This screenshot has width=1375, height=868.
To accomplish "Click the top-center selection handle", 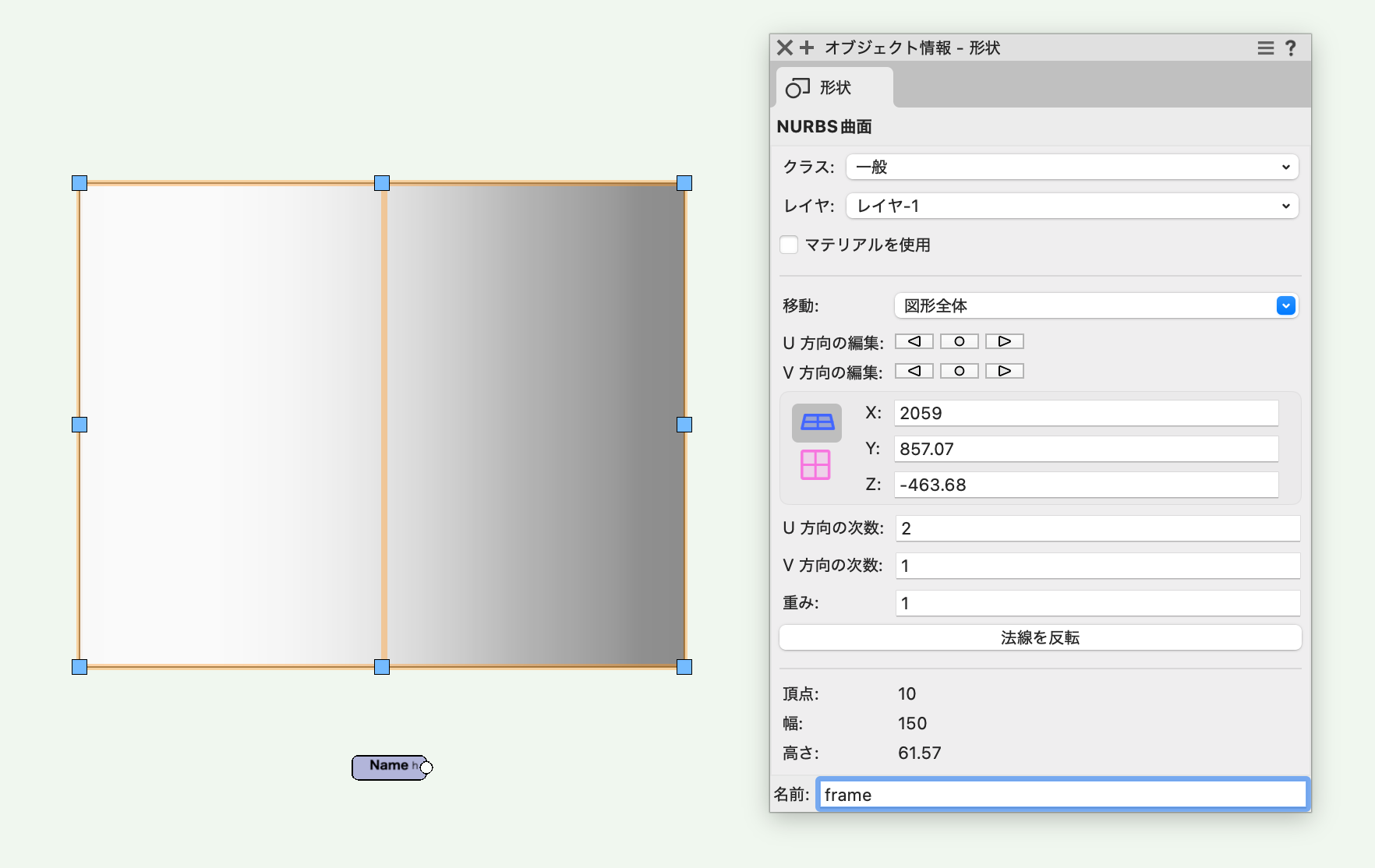I will tap(382, 183).
